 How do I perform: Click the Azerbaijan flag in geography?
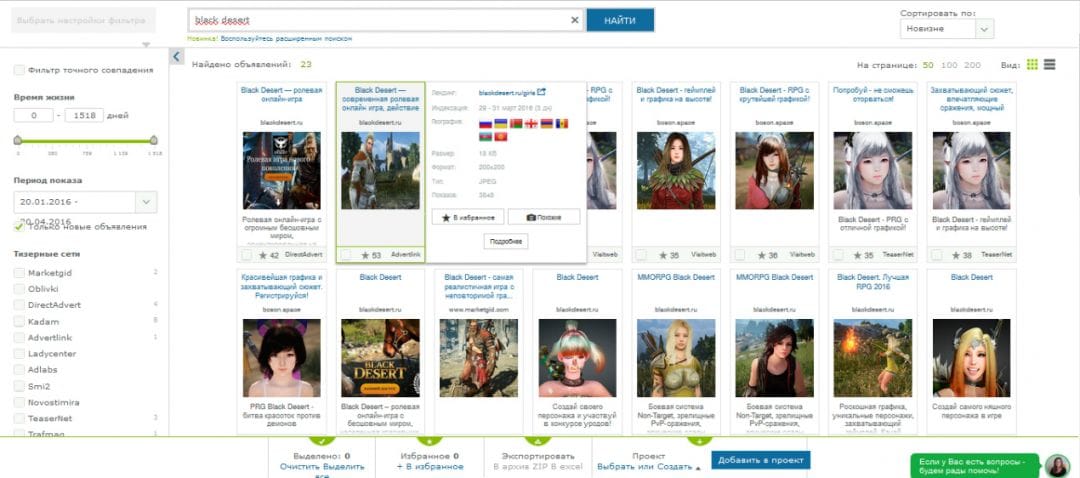pos(485,137)
